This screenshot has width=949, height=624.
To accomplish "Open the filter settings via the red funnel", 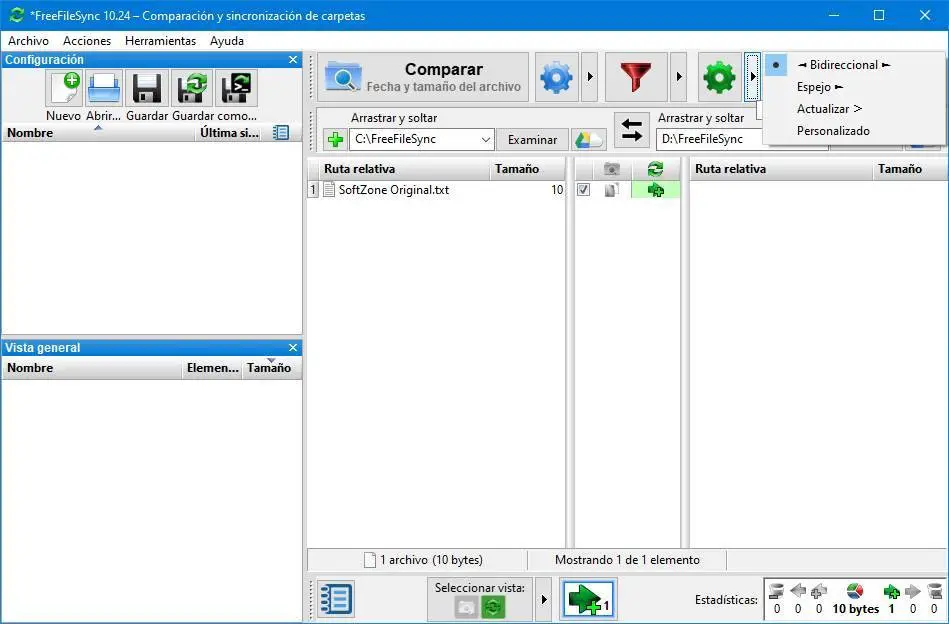I will point(636,77).
